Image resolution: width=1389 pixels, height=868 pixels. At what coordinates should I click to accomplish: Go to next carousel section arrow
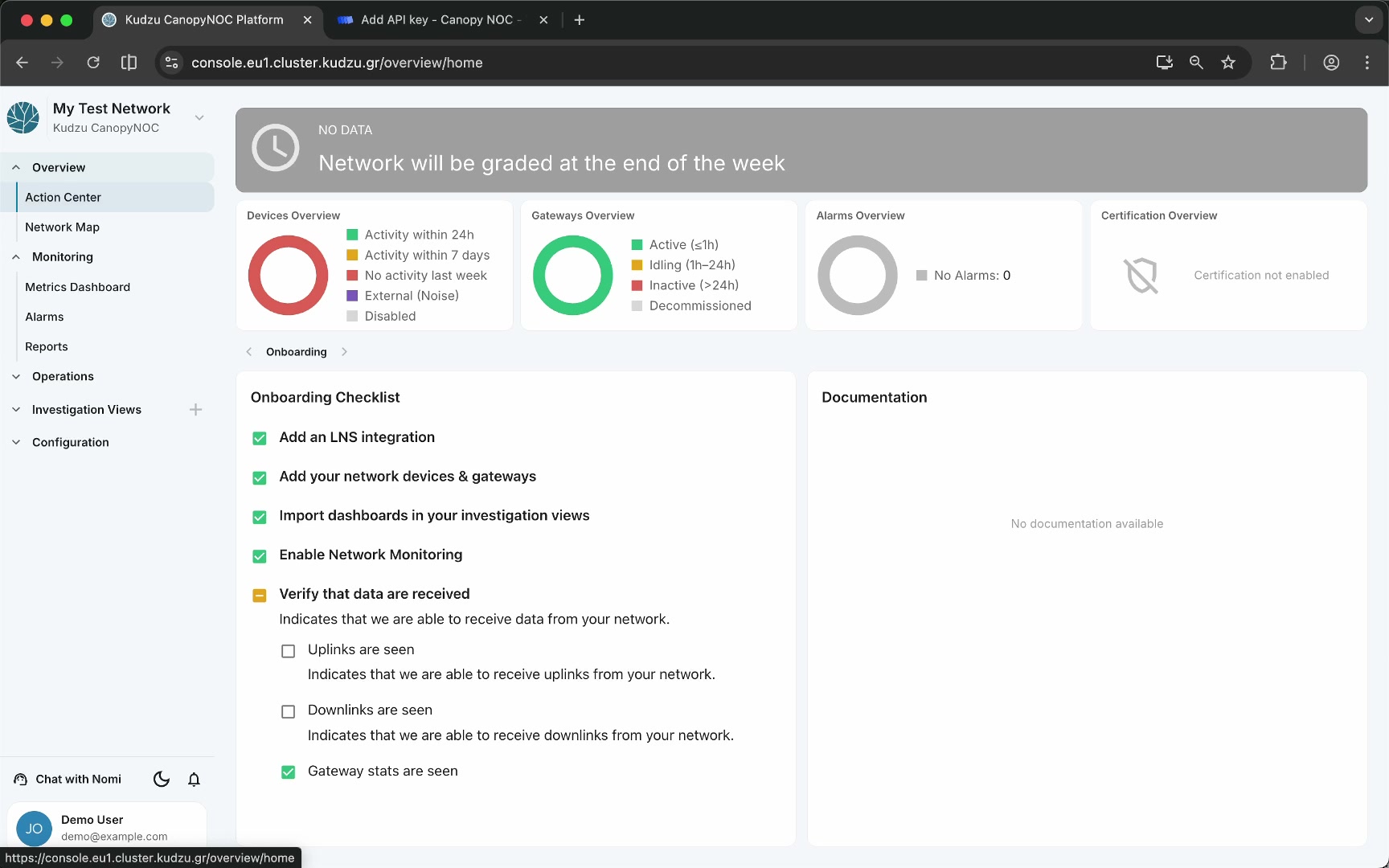pos(344,352)
